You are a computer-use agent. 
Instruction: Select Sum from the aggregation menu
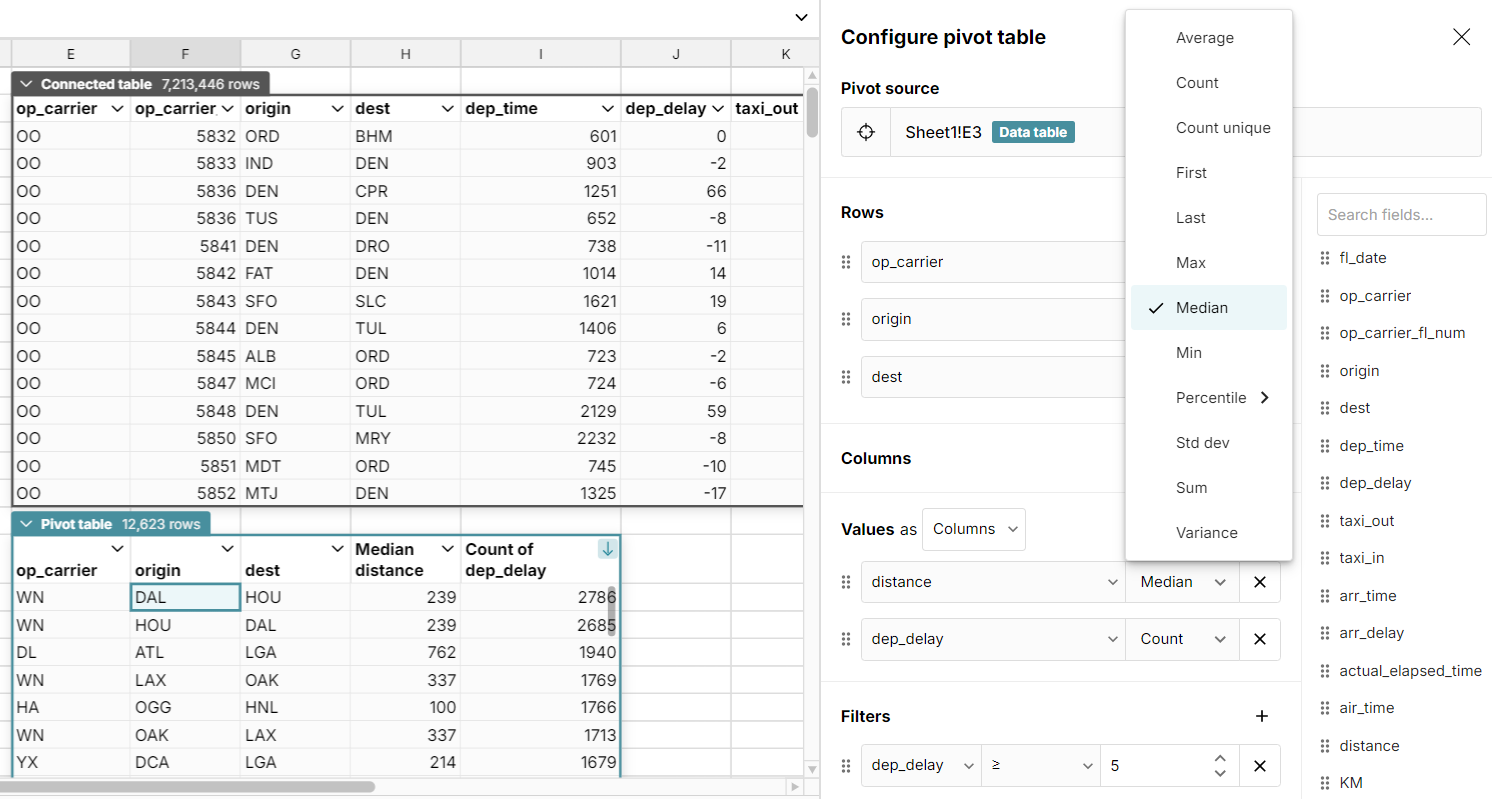point(1192,487)
